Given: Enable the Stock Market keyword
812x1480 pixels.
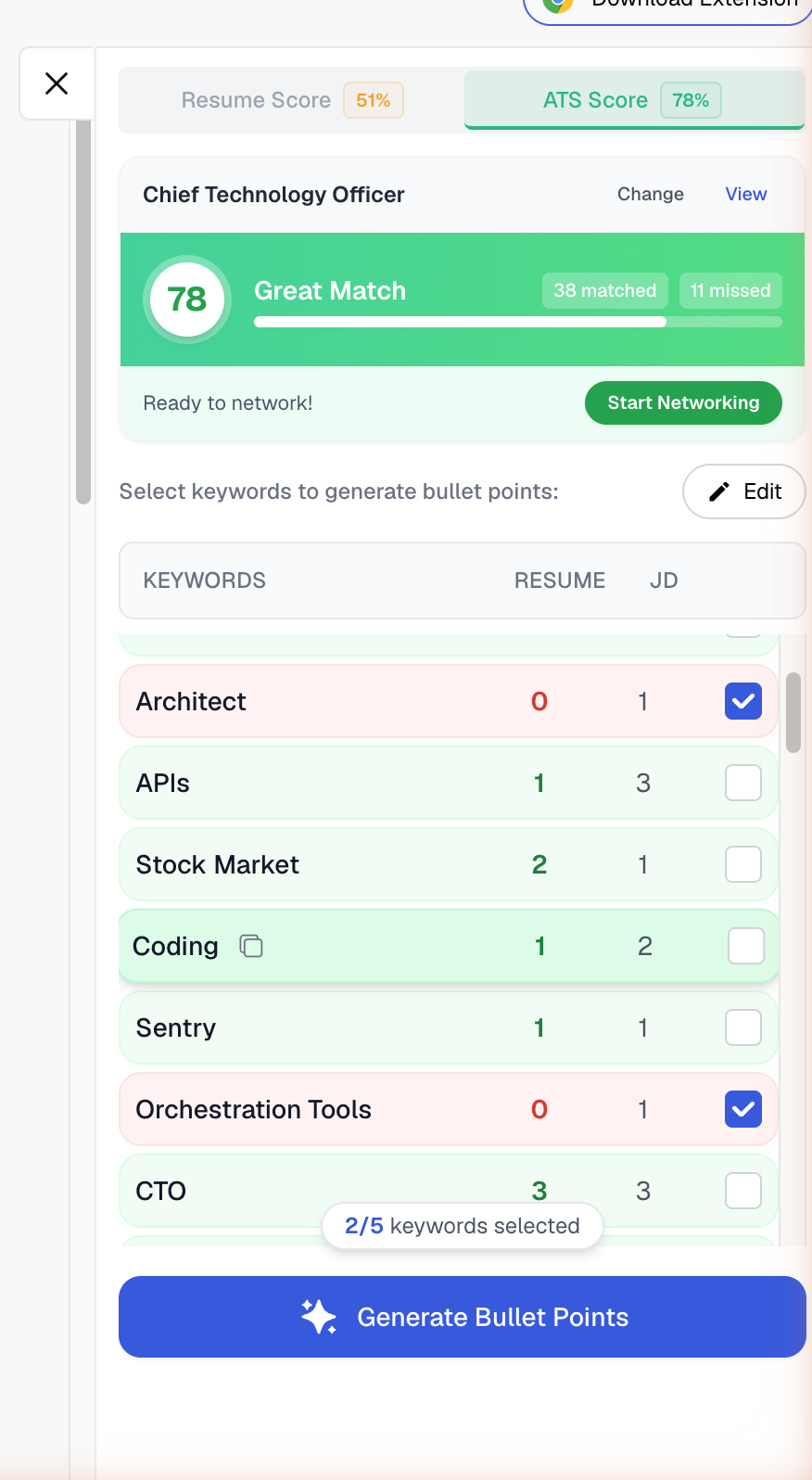Looking at the screenshot, I should point(742,863).
